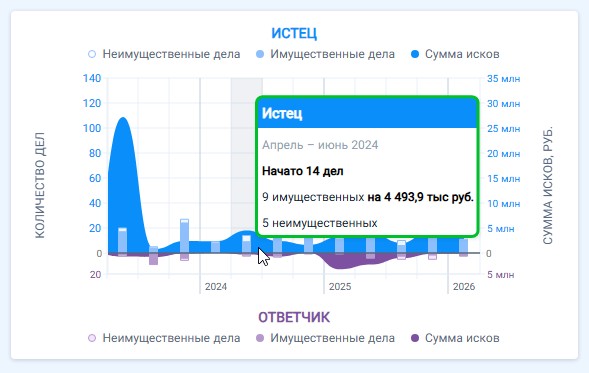Click the solid blue legend dot under ИСТЕЦ
The height and width of the screenshot is (373, 589).
pos(415,54)
